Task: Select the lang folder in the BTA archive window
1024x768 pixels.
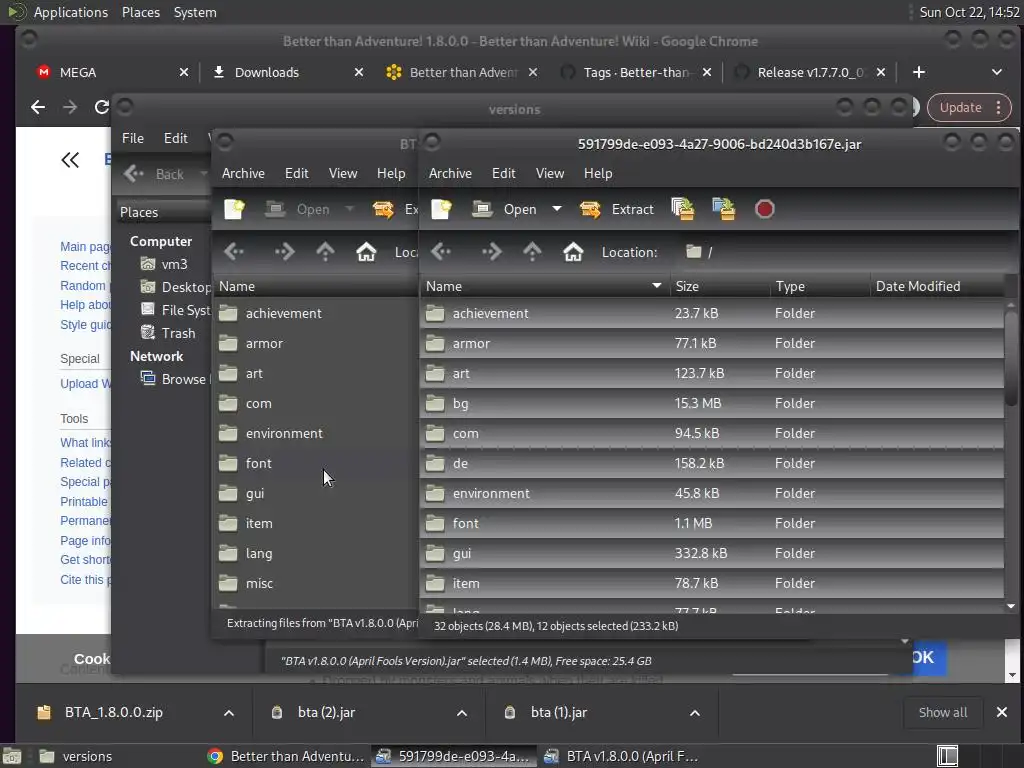Action: 316,554
